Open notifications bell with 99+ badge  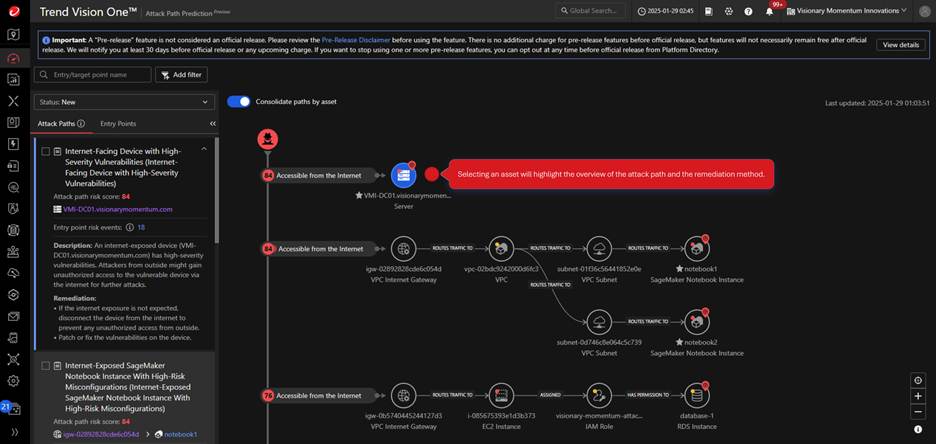point(770,11)
